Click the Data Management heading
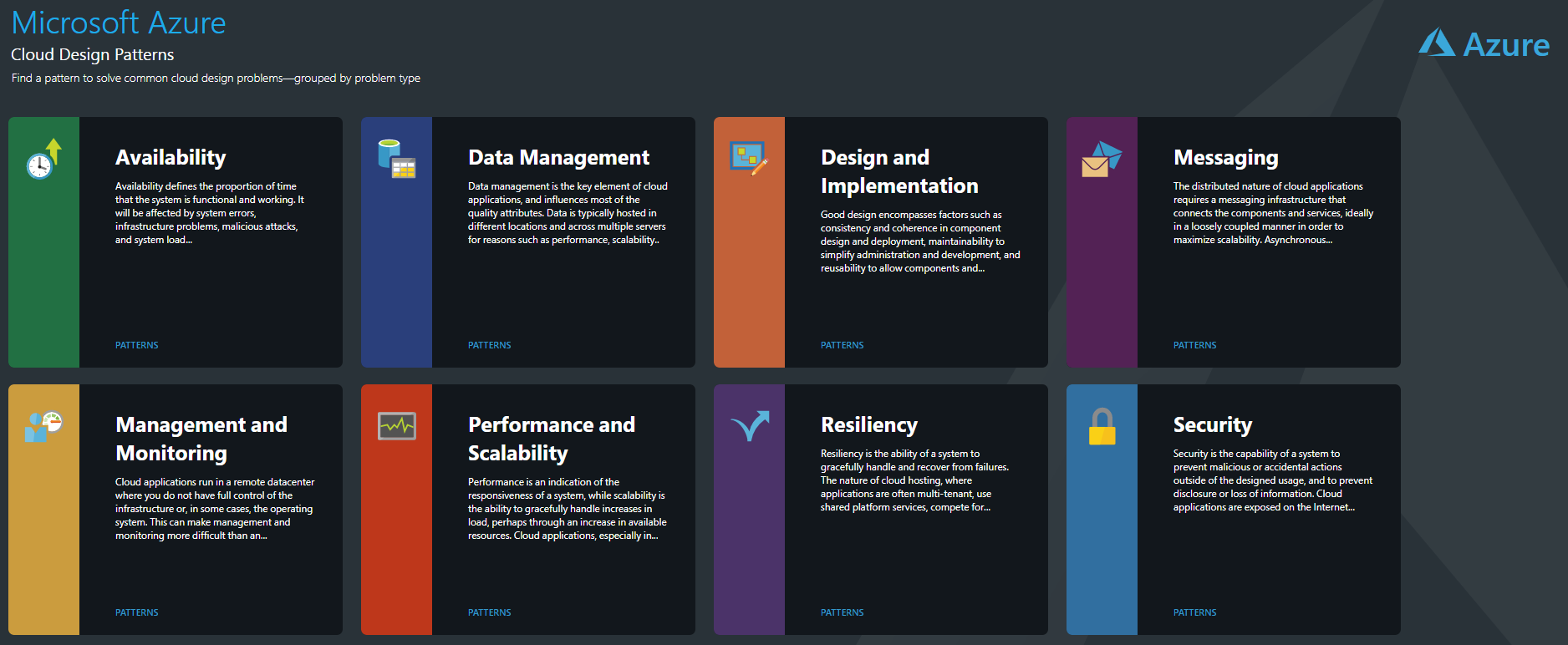1568x645 pixels. [x=558, y=158]
